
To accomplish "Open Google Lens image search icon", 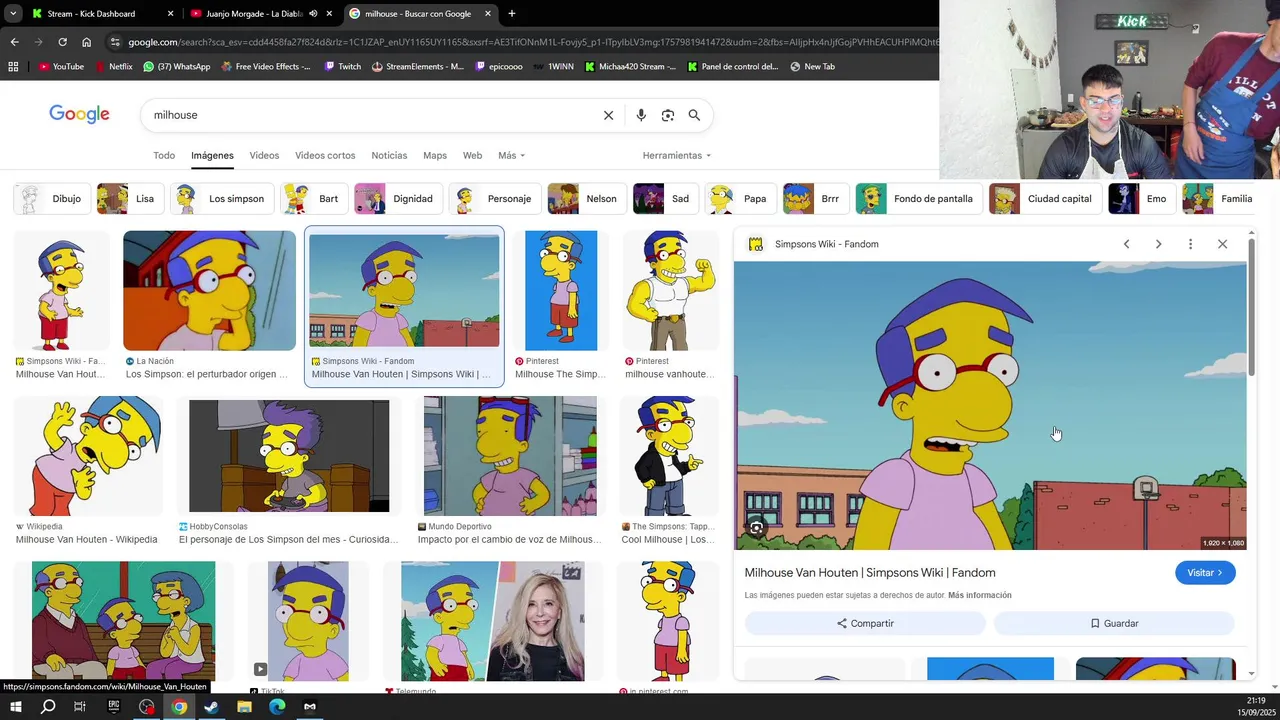I will (x=668, y=115).
